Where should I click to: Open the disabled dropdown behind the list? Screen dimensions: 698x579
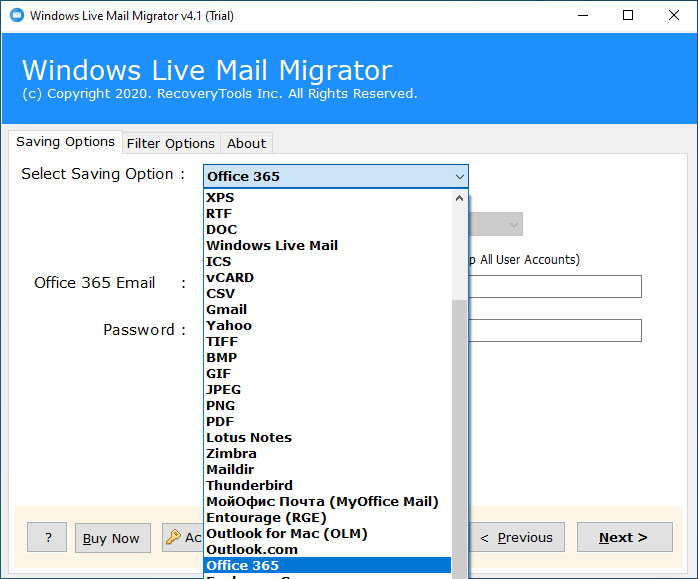point(496,224)
